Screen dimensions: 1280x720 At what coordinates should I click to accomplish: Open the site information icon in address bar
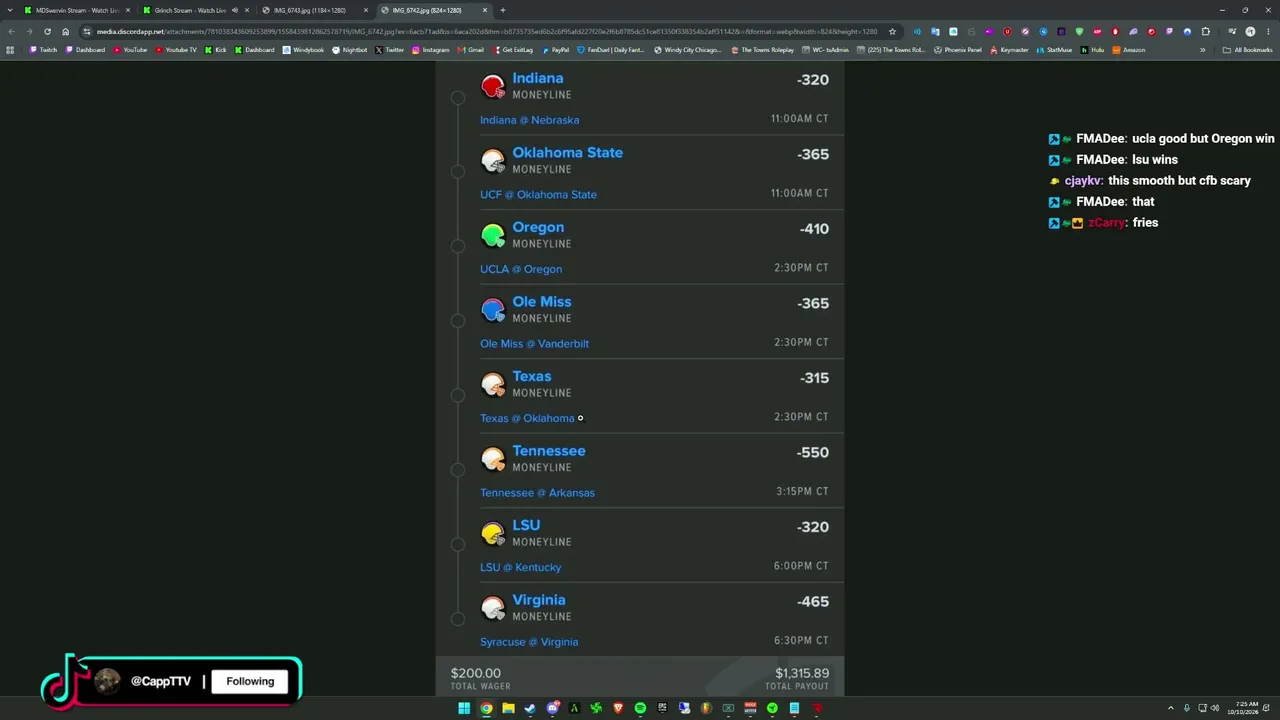(x=86, y=31)
